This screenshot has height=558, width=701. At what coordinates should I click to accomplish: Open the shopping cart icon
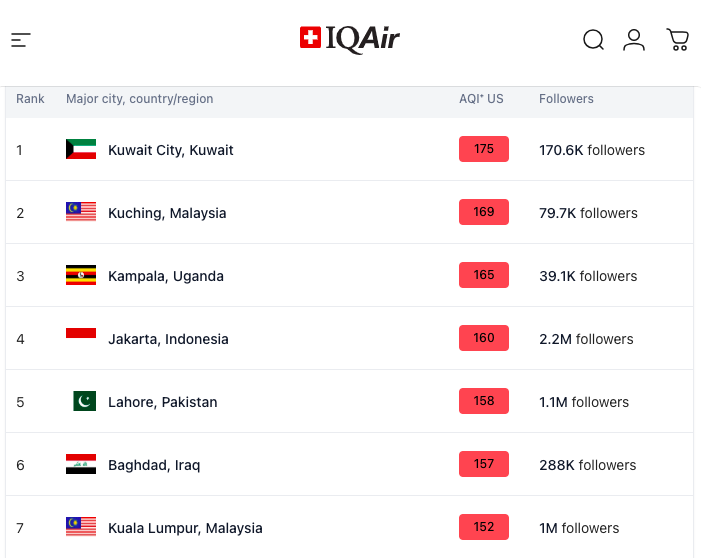point(678,40)
